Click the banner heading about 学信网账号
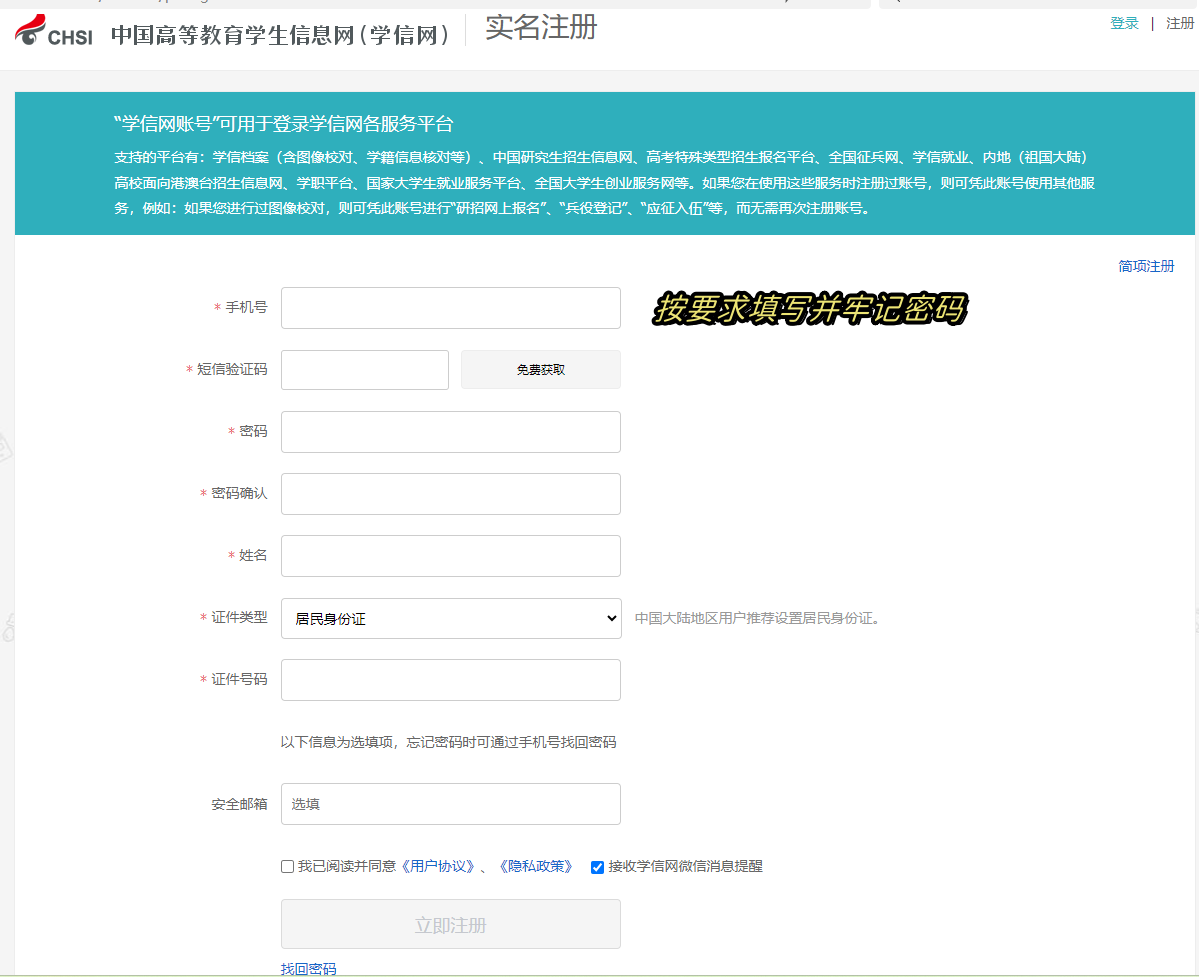Image resolution: width=1199 pixels, height=977 pixels. pos(284,124)
